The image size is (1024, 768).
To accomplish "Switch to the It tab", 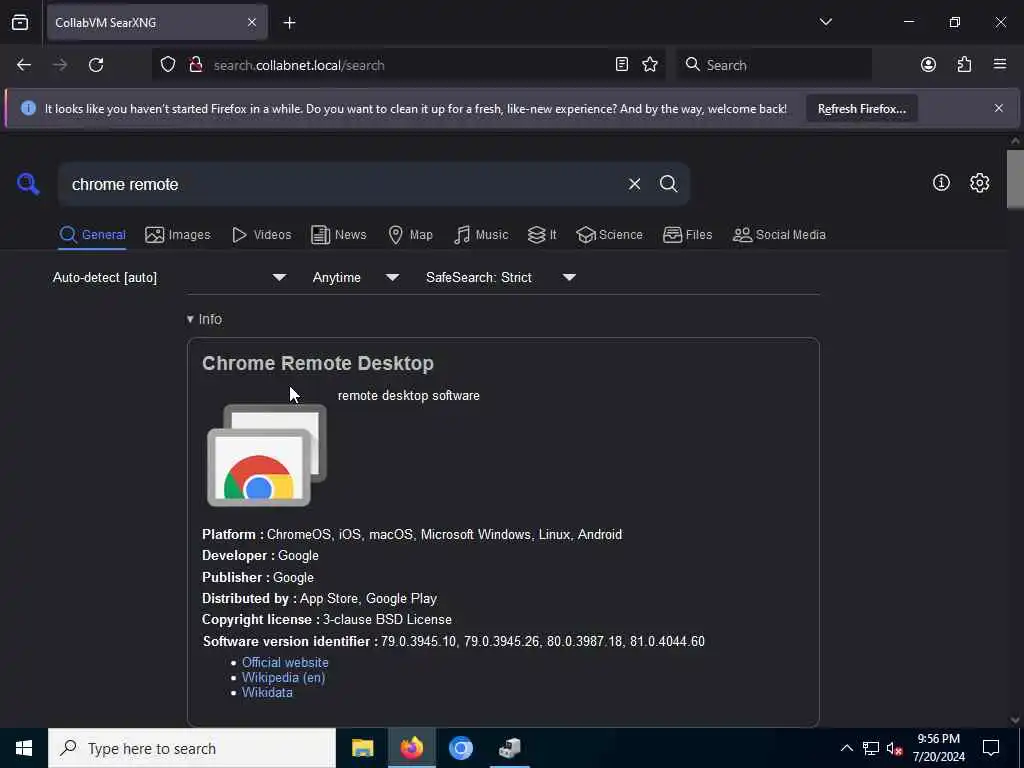I will [542, 235].
